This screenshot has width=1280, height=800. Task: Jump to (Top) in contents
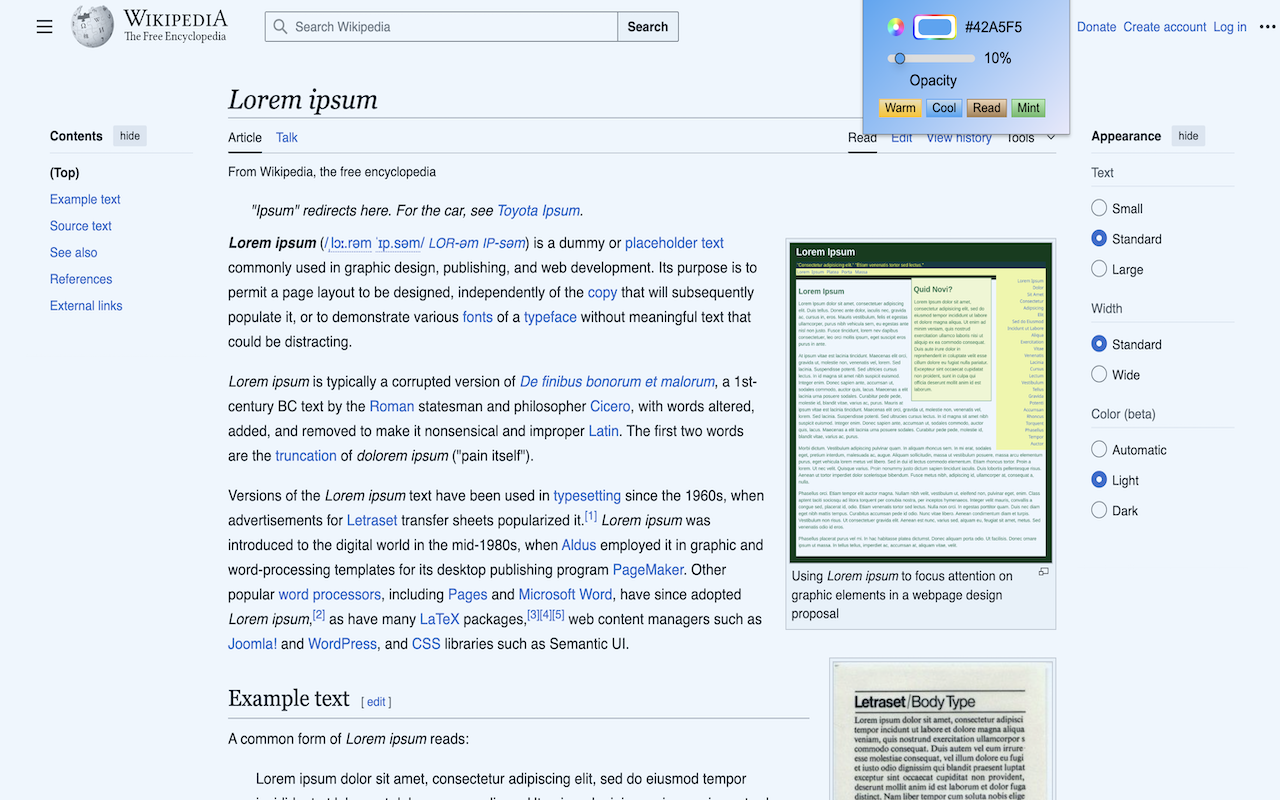(65, 173)
